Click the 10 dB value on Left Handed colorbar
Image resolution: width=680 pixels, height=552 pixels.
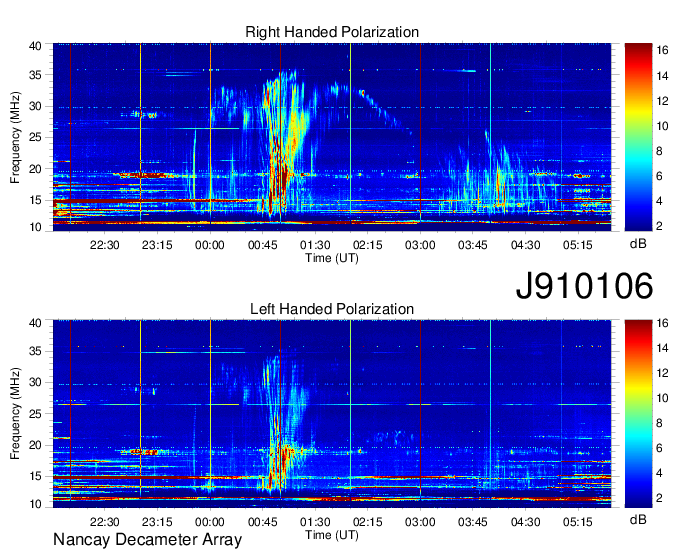(662, 398)
